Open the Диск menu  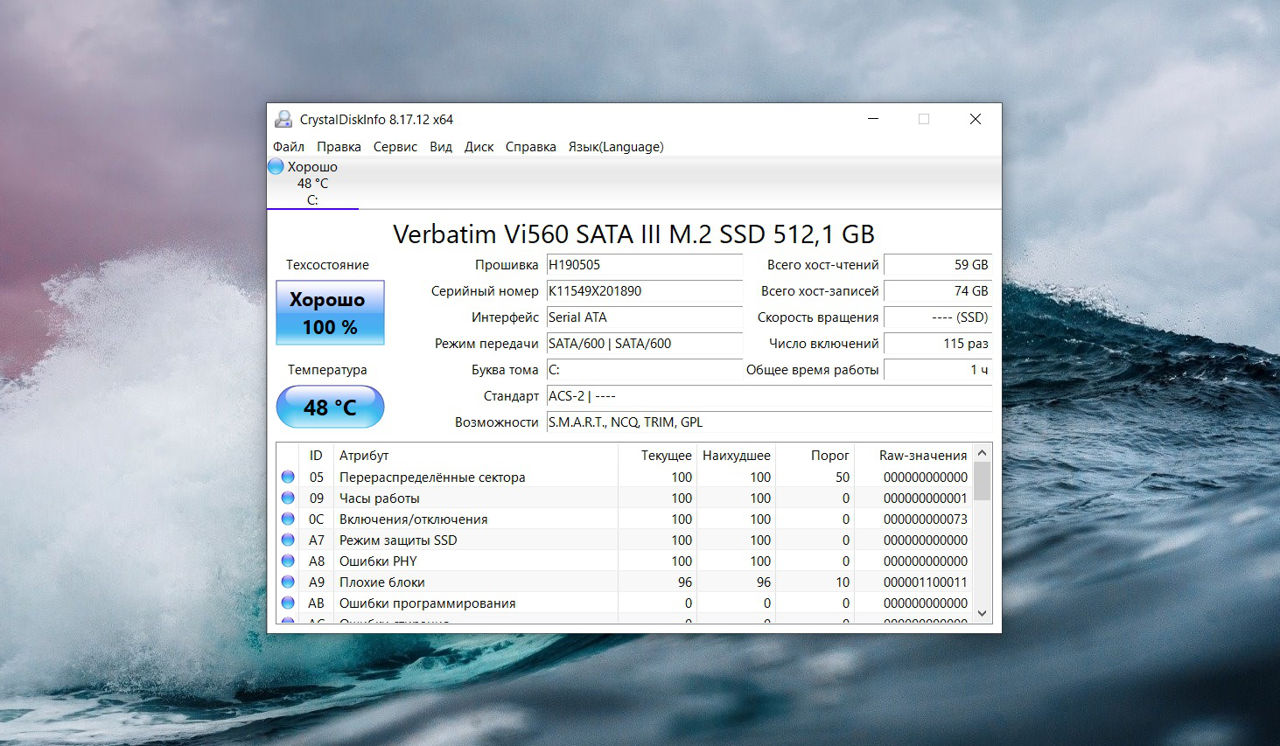click(479, 146)
